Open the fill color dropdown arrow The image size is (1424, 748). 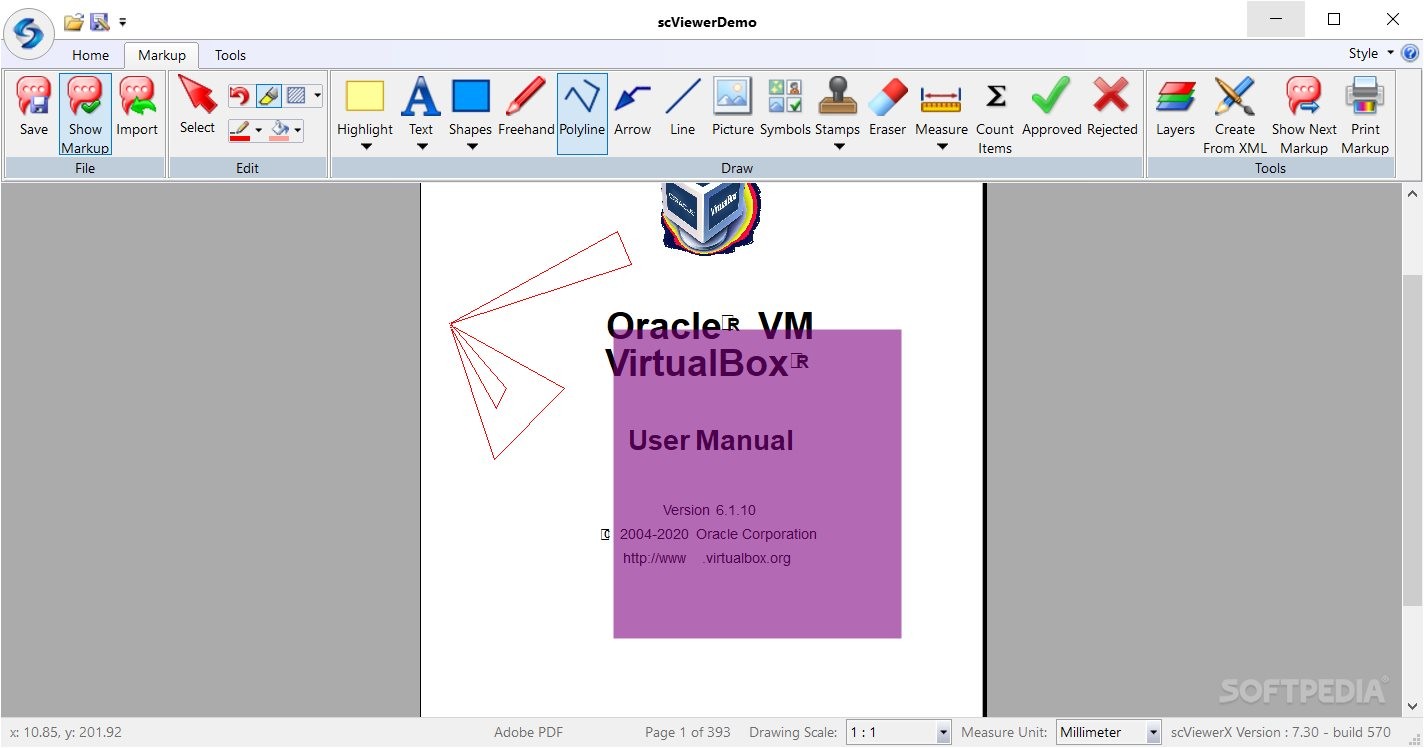(x=298, y=130)
